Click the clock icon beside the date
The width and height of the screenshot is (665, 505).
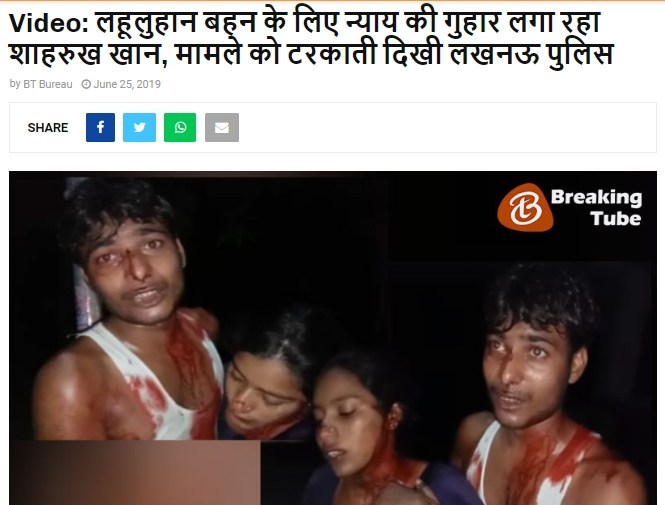tap(86, 84)
